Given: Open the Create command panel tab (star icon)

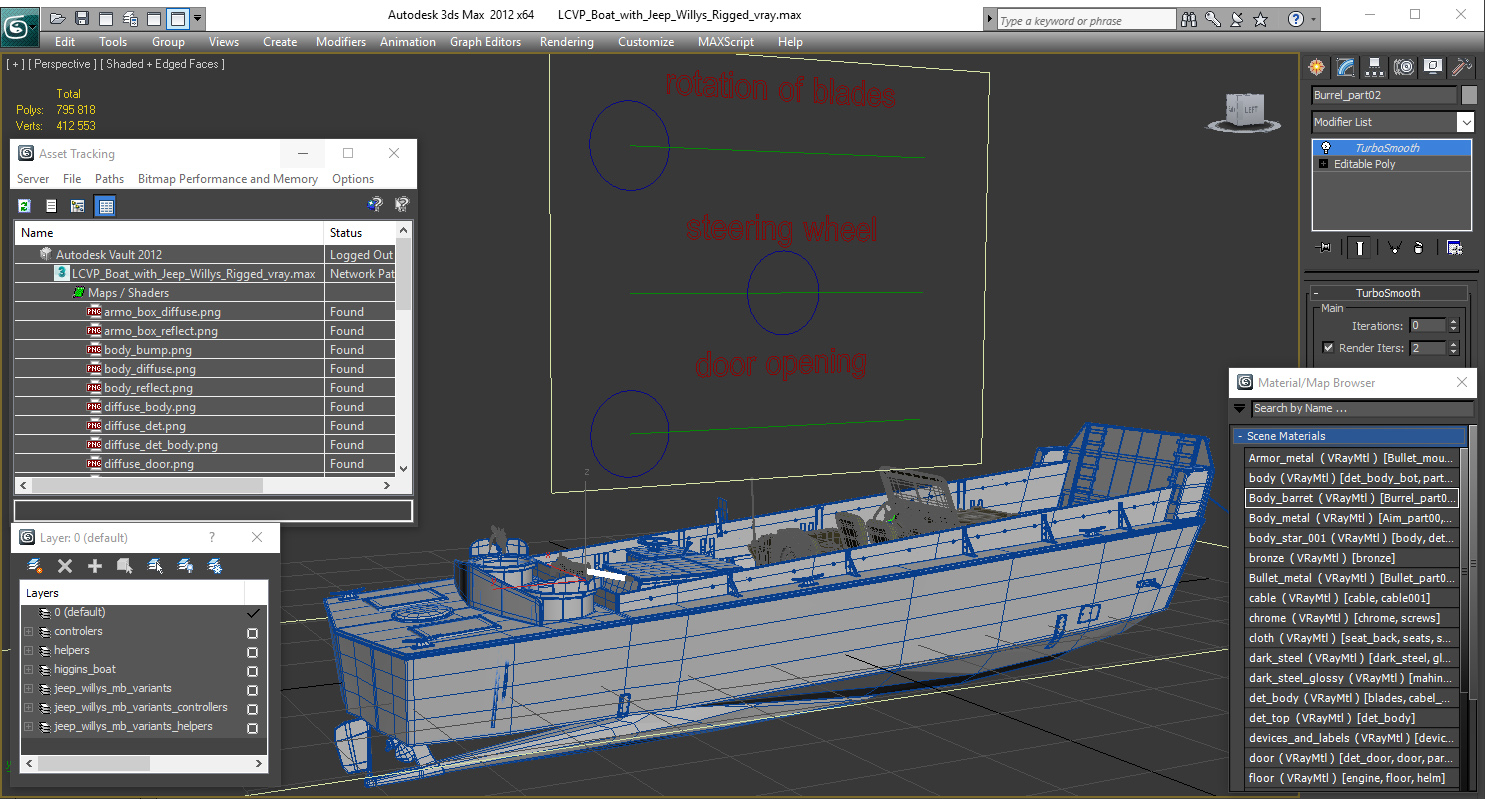Looking at the screenshot, I should (x=1317, y=67).
